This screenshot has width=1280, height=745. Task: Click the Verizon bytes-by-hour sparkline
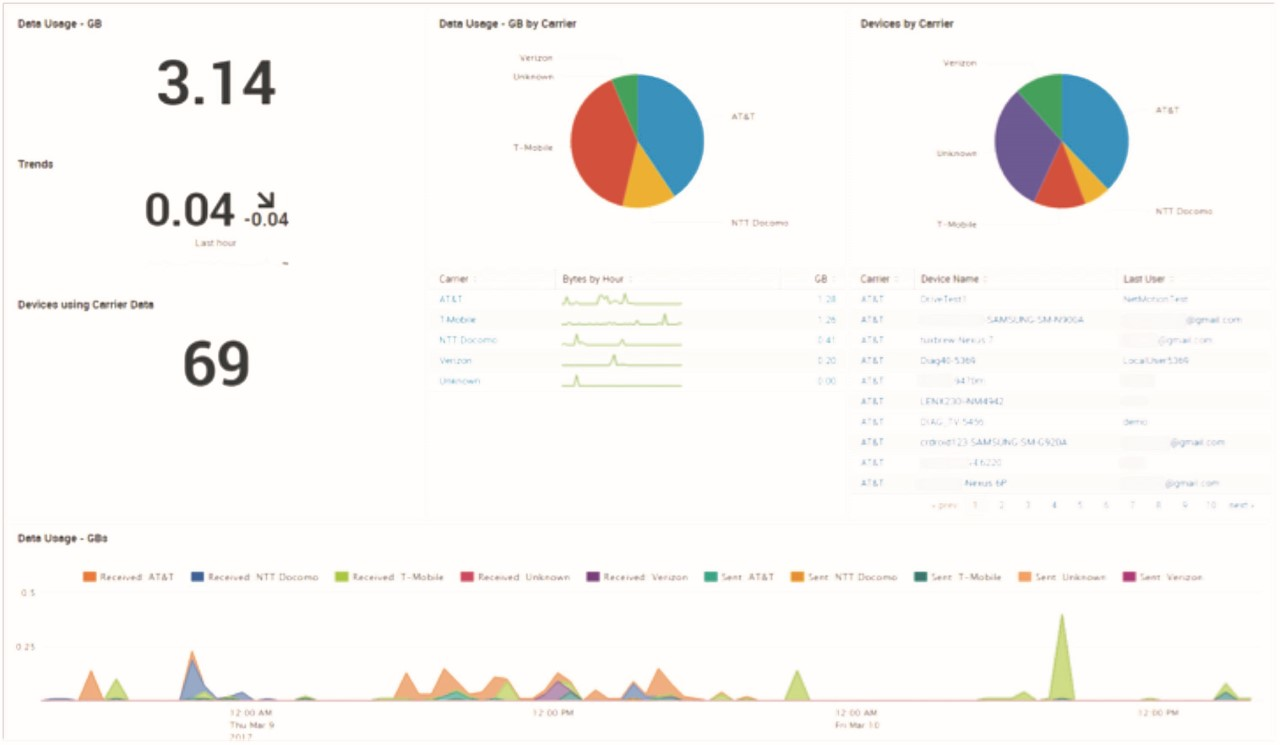[x=621, y=361]
